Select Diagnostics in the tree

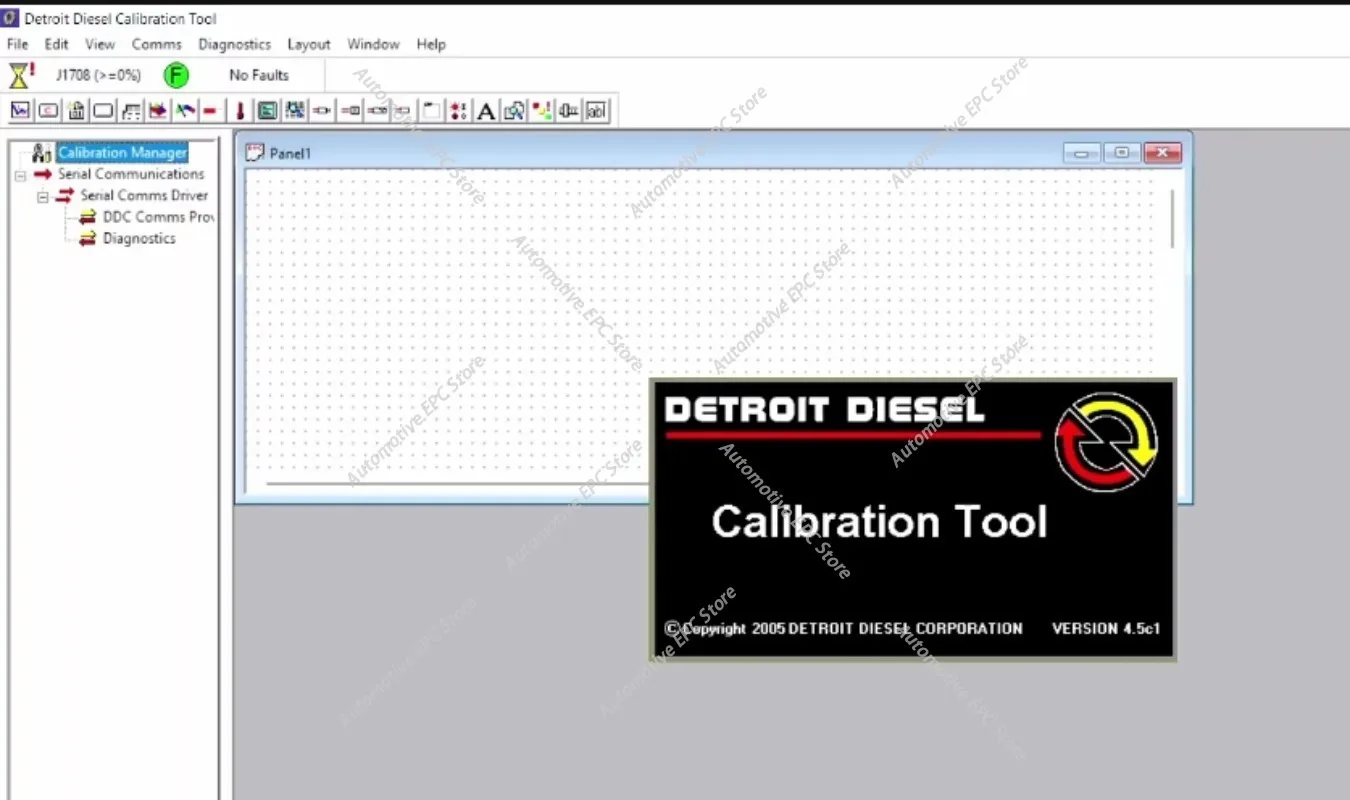(139, 239)
